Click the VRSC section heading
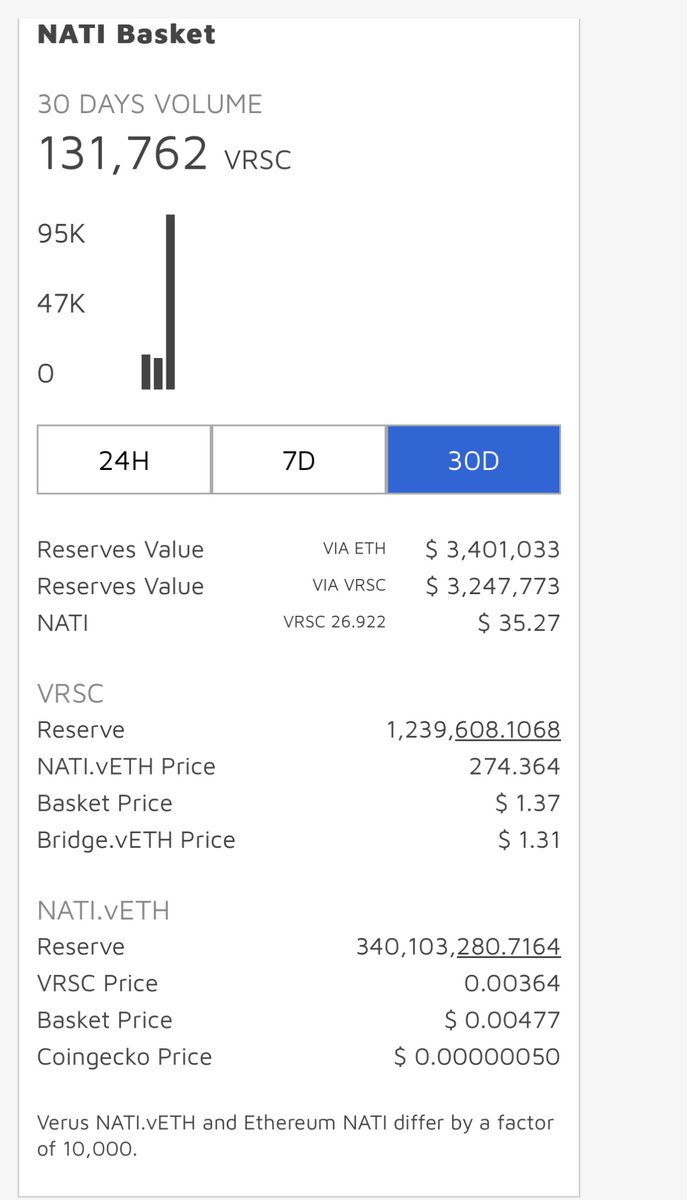Screen dimensions: 687x1200 coord(70,694)
